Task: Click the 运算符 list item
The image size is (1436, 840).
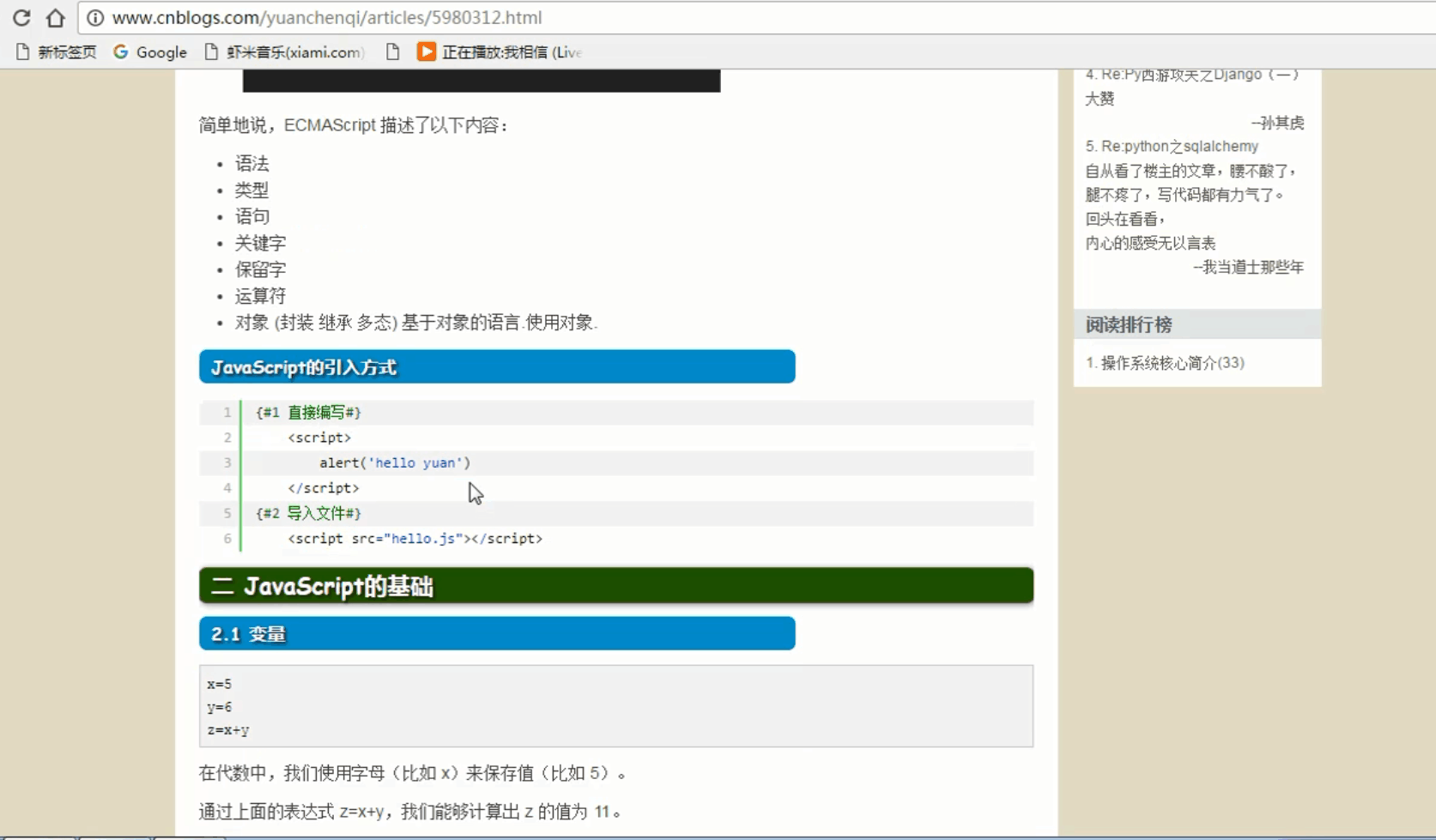Action: pyautogui.click(x=260, y=296)
